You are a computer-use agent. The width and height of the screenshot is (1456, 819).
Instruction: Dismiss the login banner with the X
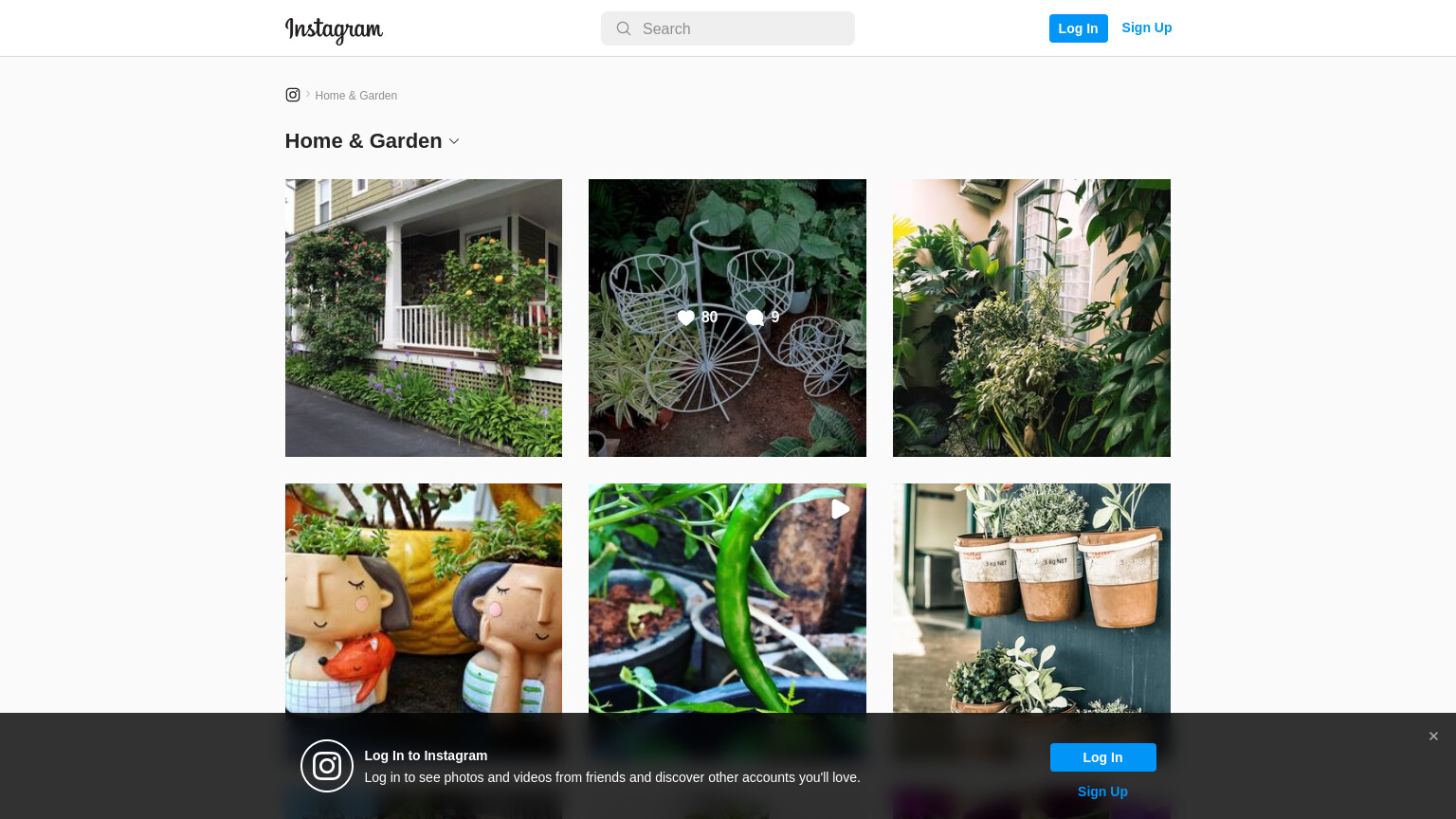pyautogui.click(x=1433, y=737)
